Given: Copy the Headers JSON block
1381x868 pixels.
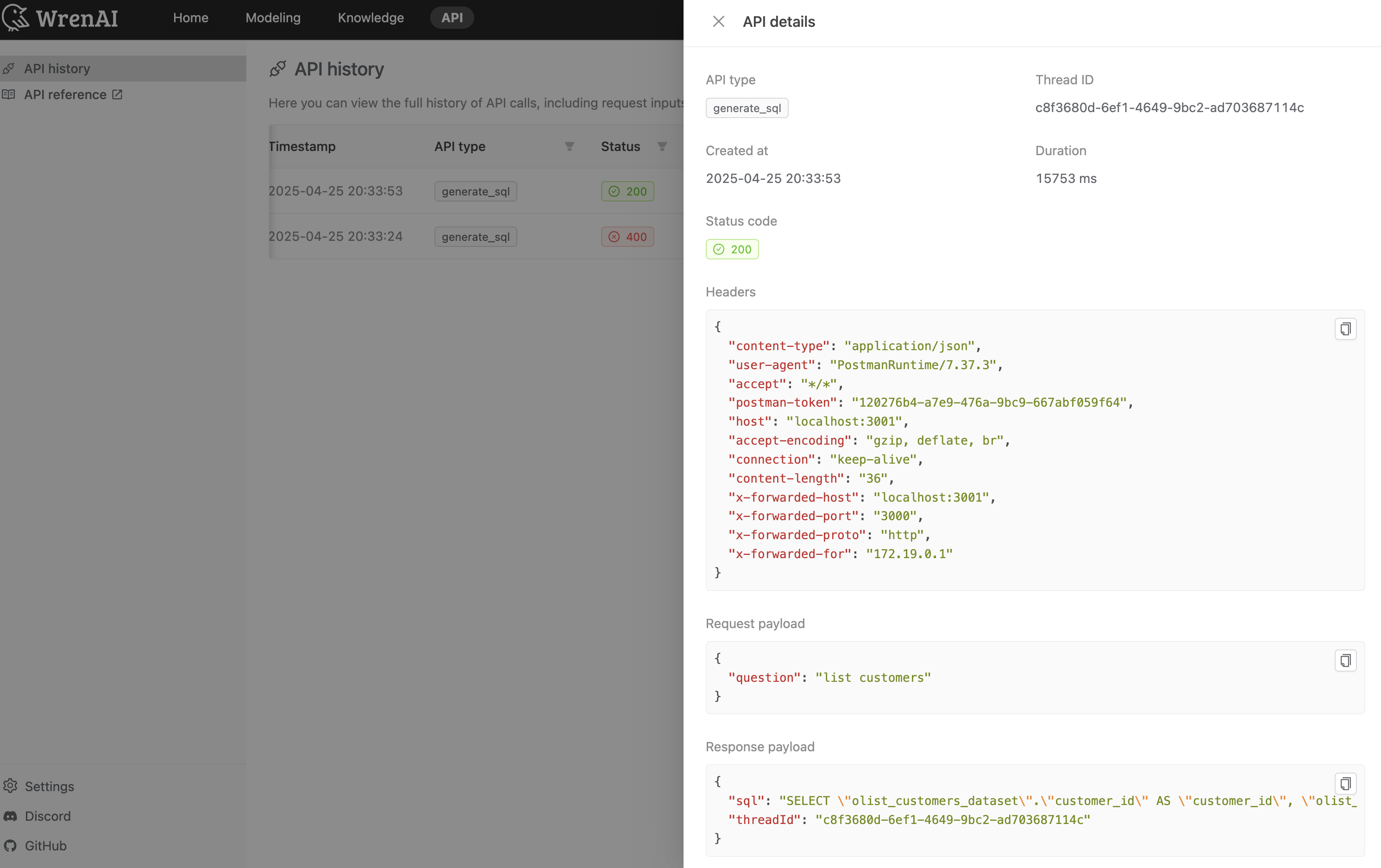Looking at the screenshot, I should point(1345,329).
